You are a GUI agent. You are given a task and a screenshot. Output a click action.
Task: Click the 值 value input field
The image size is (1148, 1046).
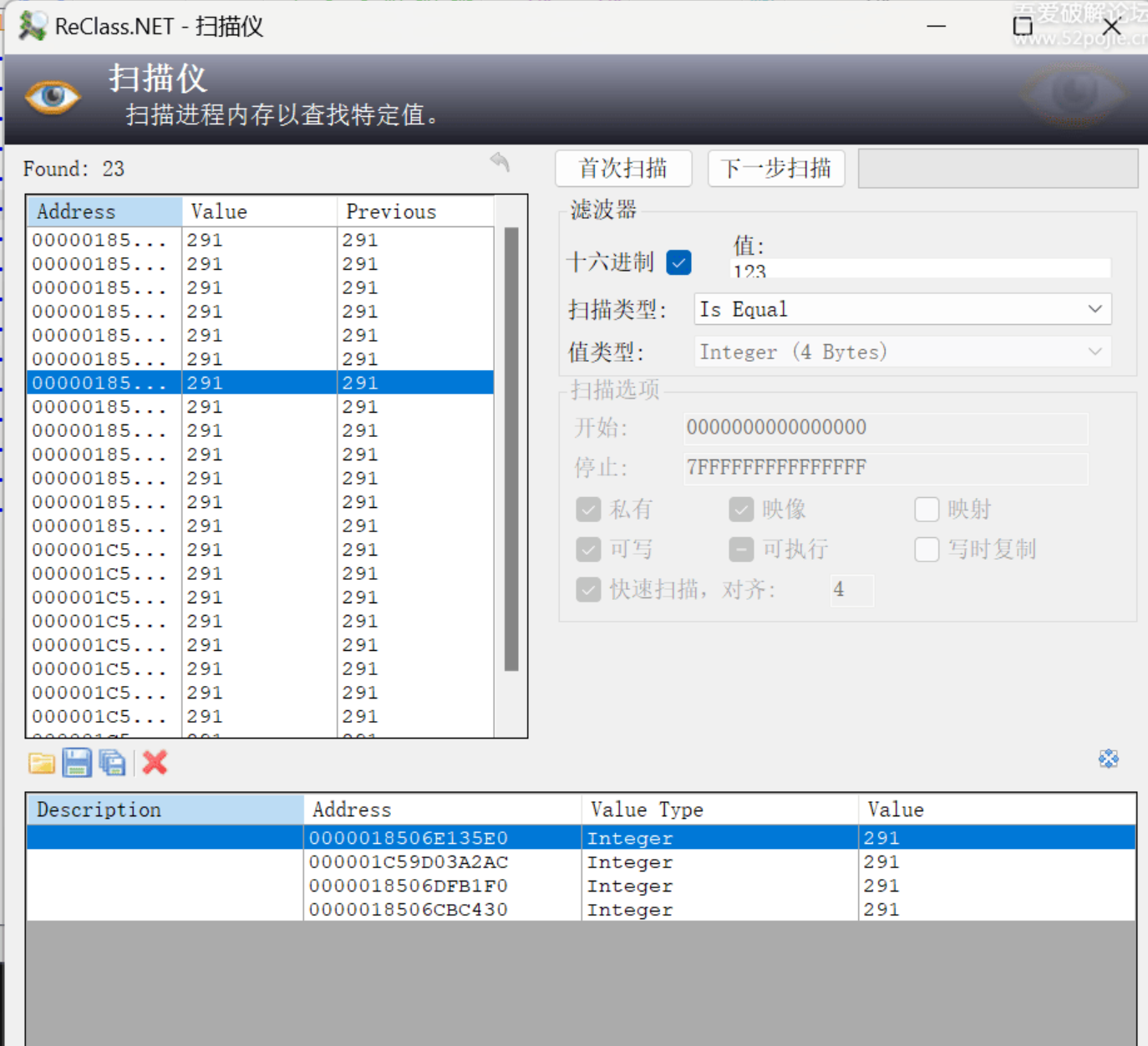click(919, 269)
